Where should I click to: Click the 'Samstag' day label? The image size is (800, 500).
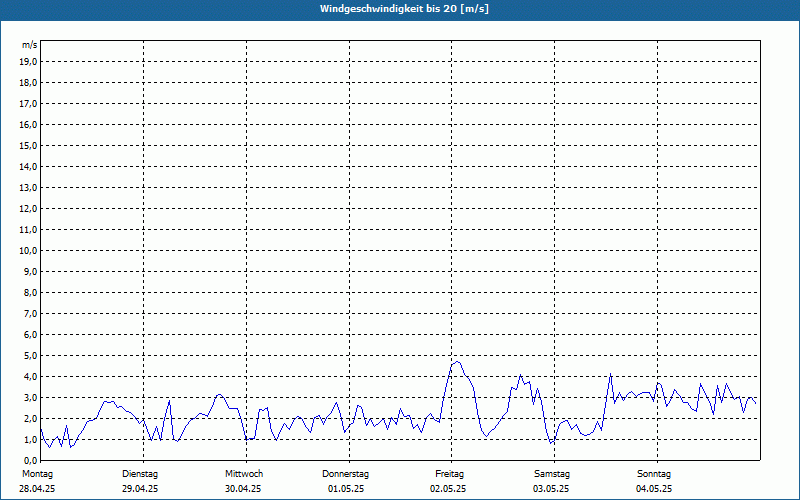552,474
